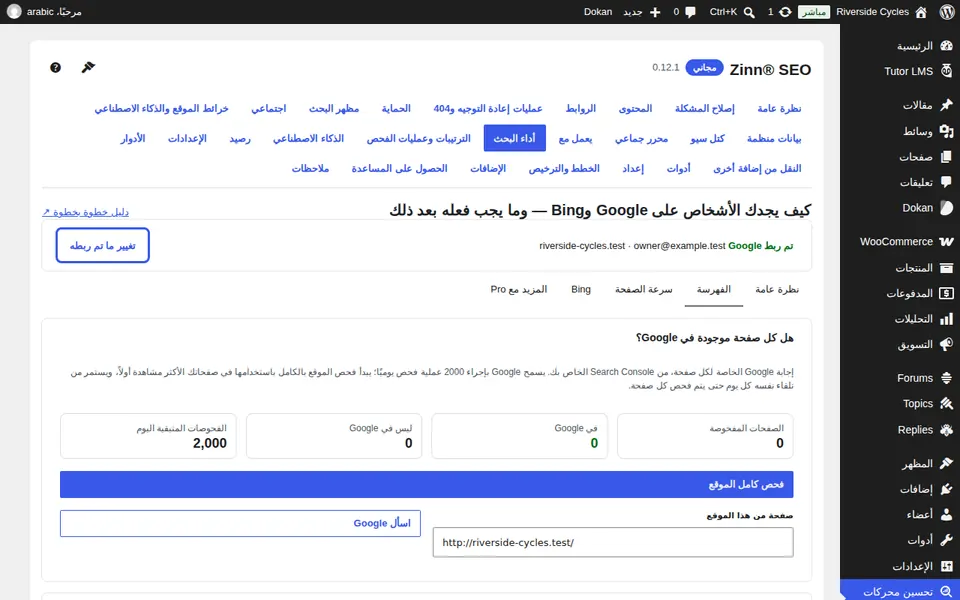This screenshot has height=600, width=960.
Task: Open the Ctrl+K search icon
Action: click(x=749, y=12)
